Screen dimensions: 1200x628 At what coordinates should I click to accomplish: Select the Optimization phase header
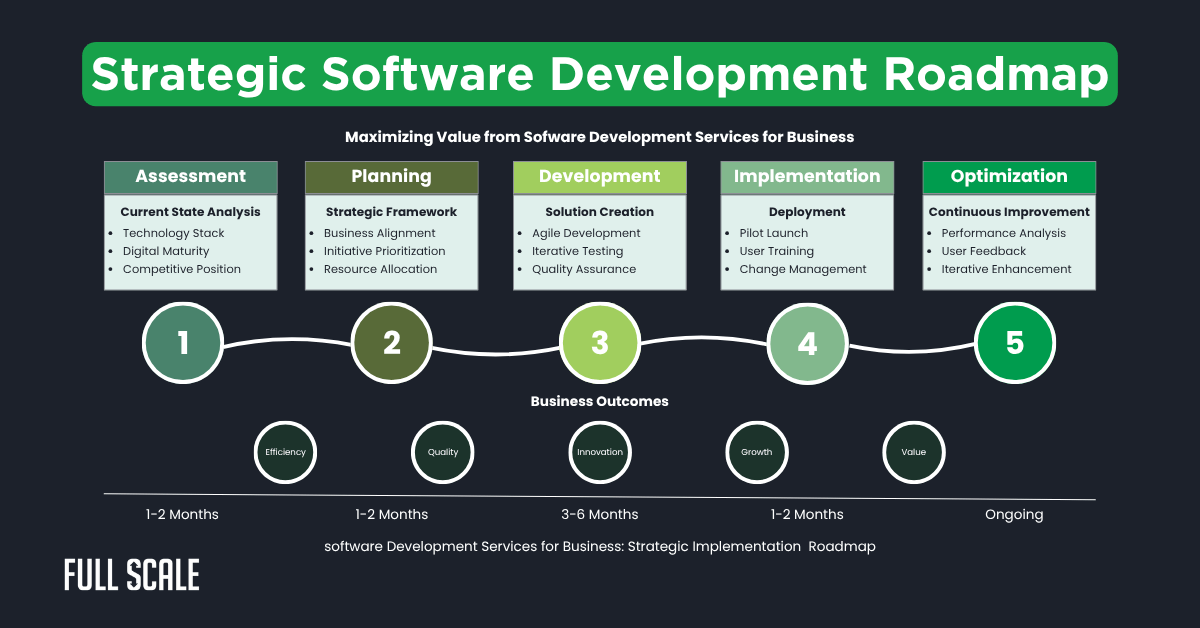tap(1009, 177)
